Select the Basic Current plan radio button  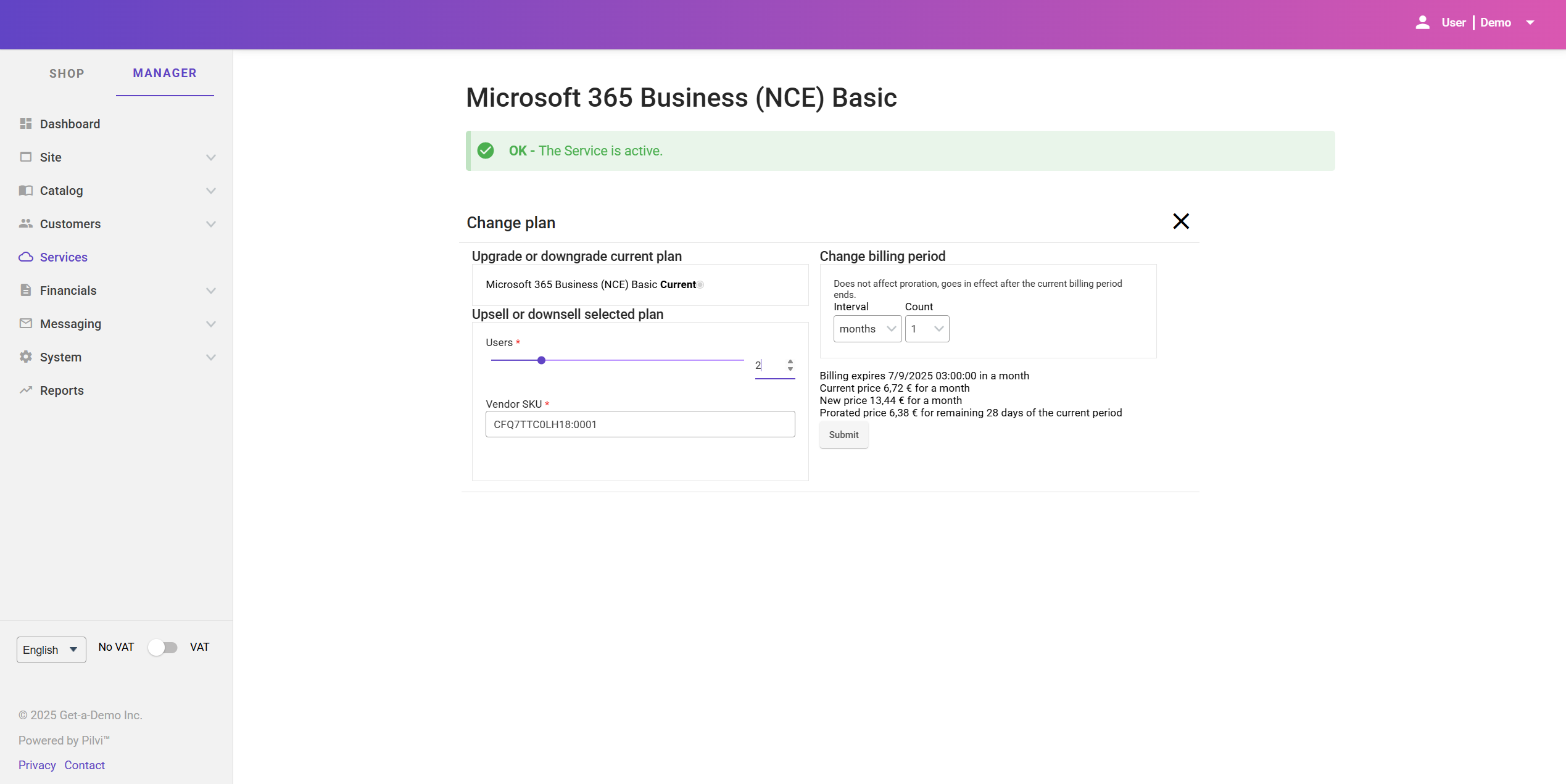pyautogui.click(x=700, y=285)
